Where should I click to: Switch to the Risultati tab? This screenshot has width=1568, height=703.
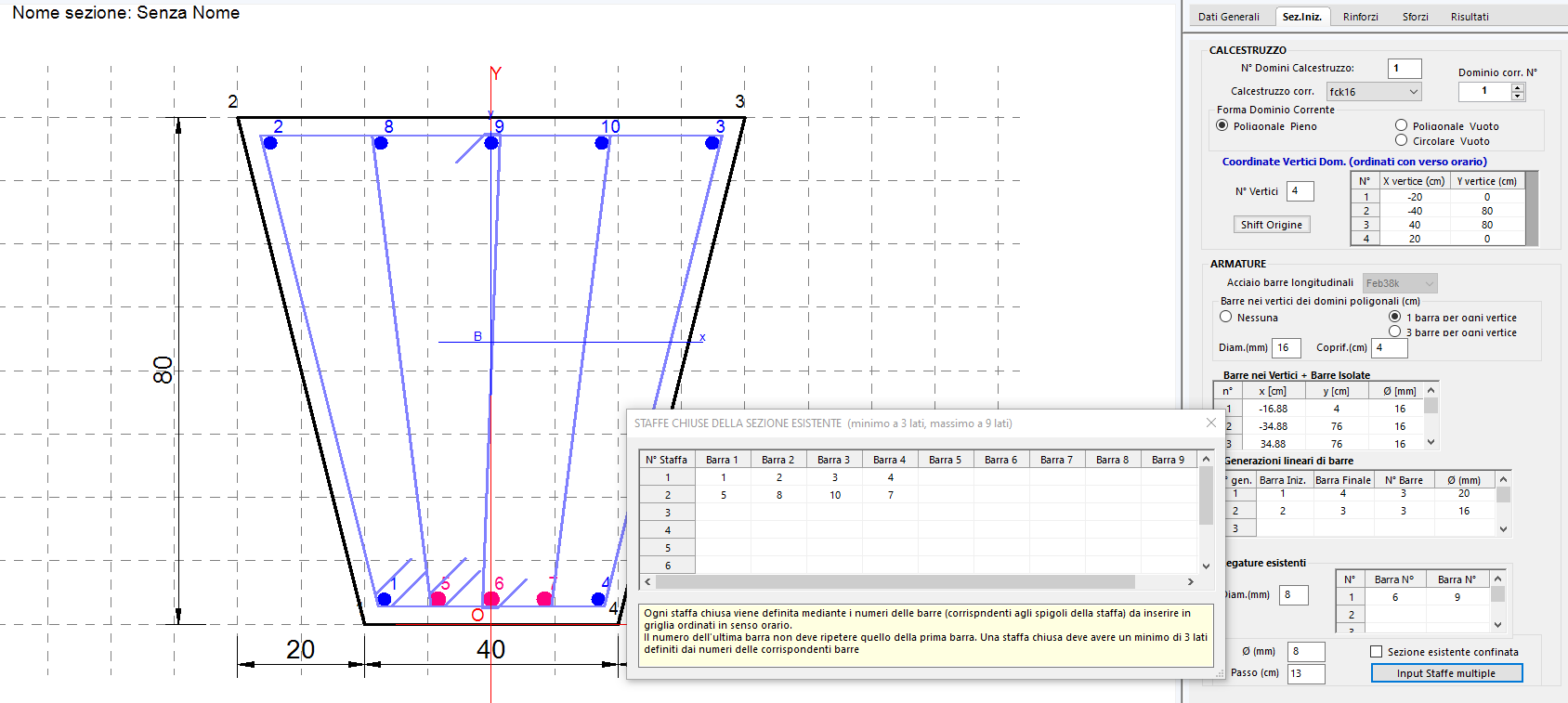click(1470, 17)
